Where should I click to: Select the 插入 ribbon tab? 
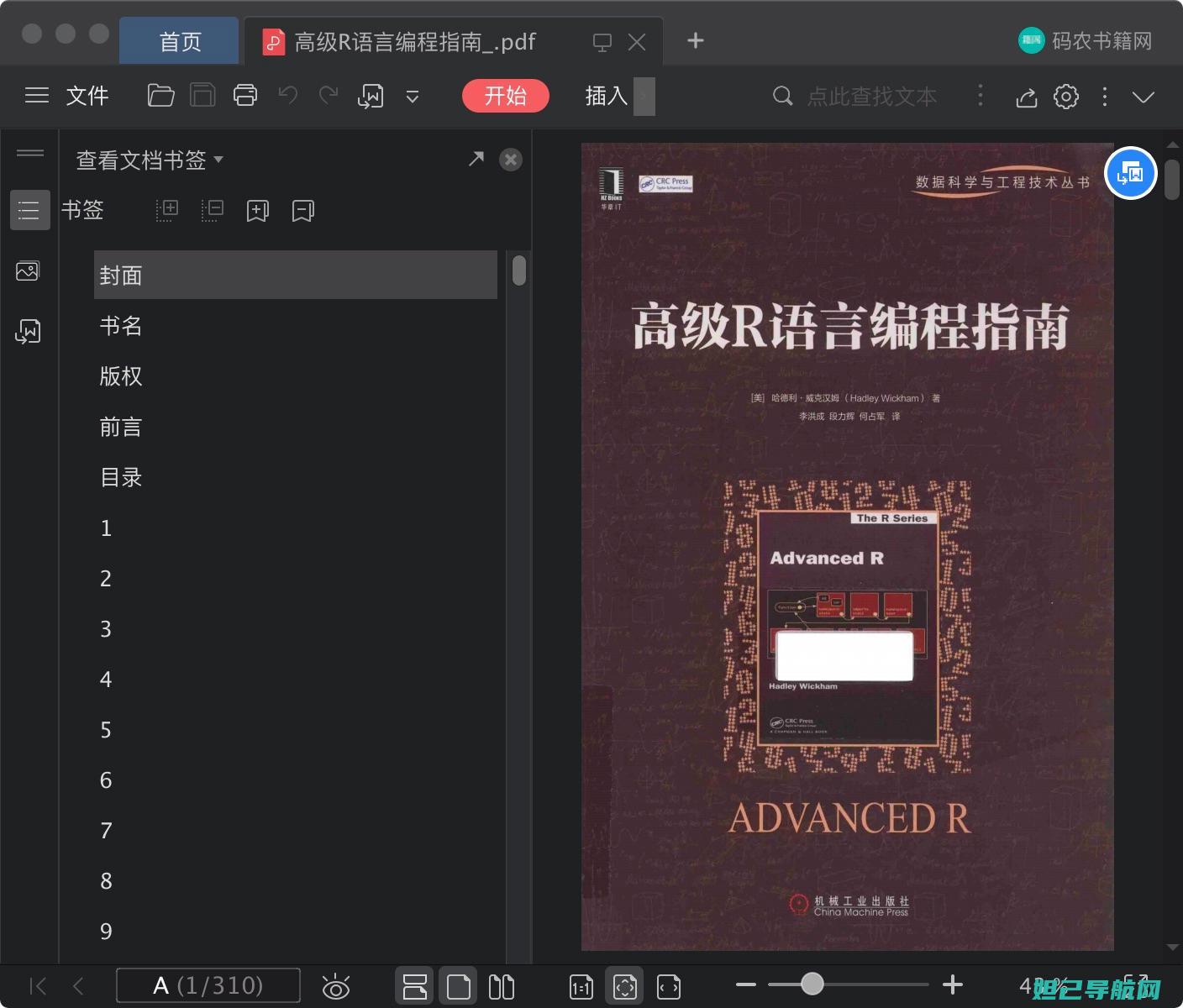[606, 96]
